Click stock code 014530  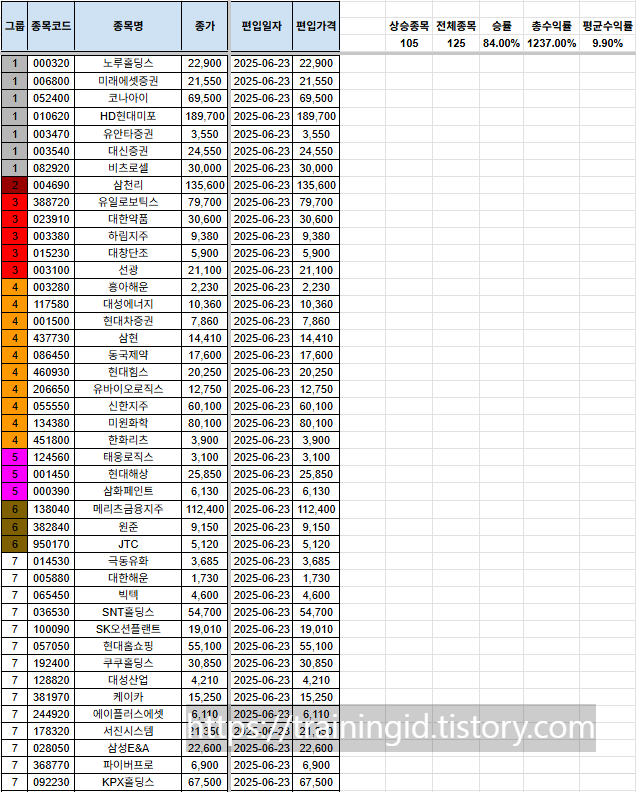tap(51, 561)
